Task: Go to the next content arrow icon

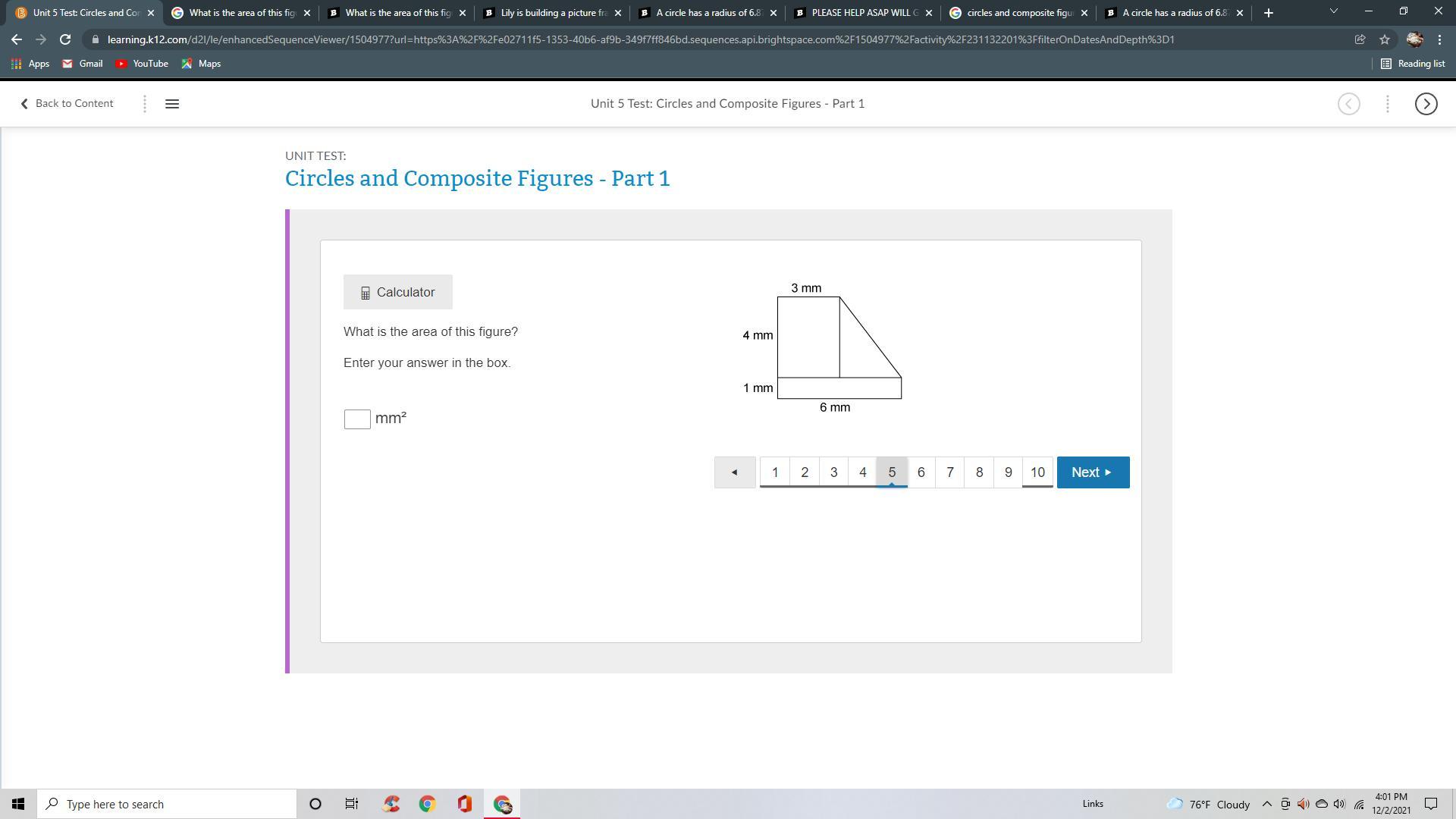Action: pyautogui.click(x=1426, y=104)
